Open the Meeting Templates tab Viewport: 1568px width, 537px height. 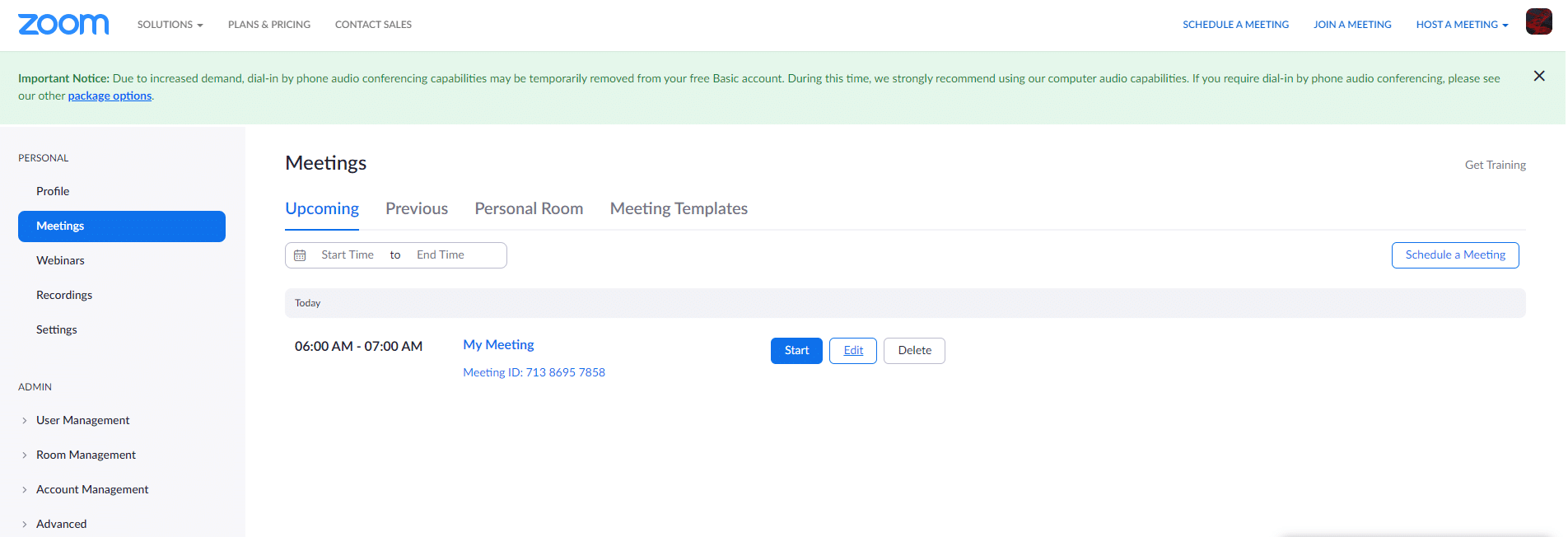click(679, 209)
